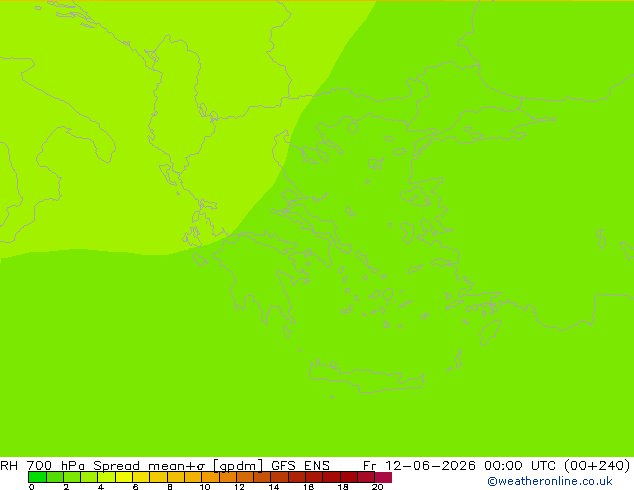Click the island of Crete on the map
This screenshot has height=490, width=634.
(366, 376)
